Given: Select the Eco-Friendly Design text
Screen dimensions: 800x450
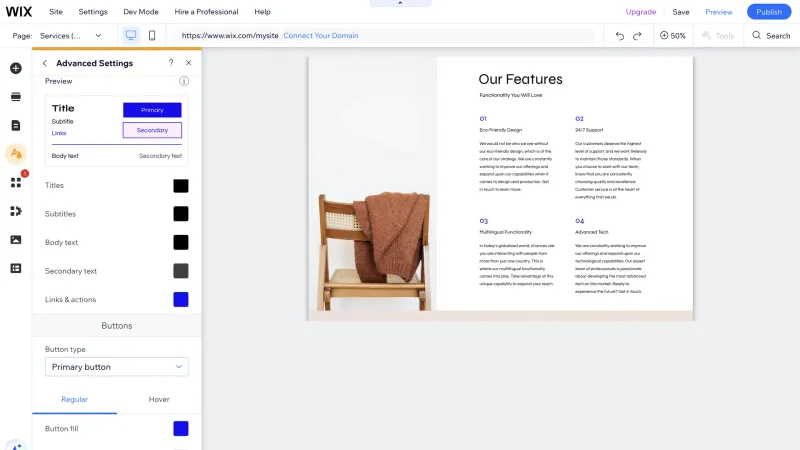Looking at the screenshot, I should (x=501, y=130).
